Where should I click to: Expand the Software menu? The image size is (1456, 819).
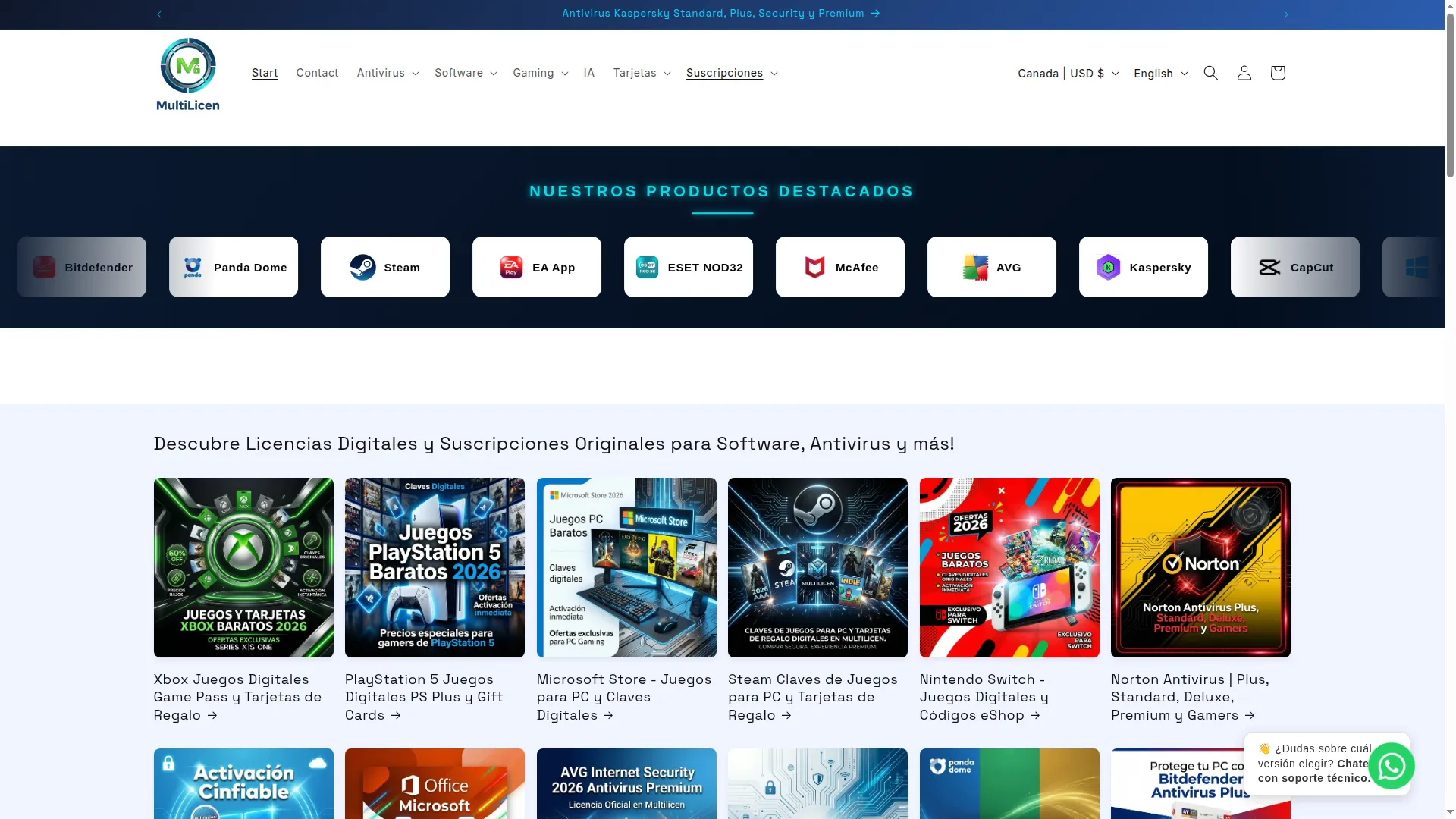coord(466,73)
